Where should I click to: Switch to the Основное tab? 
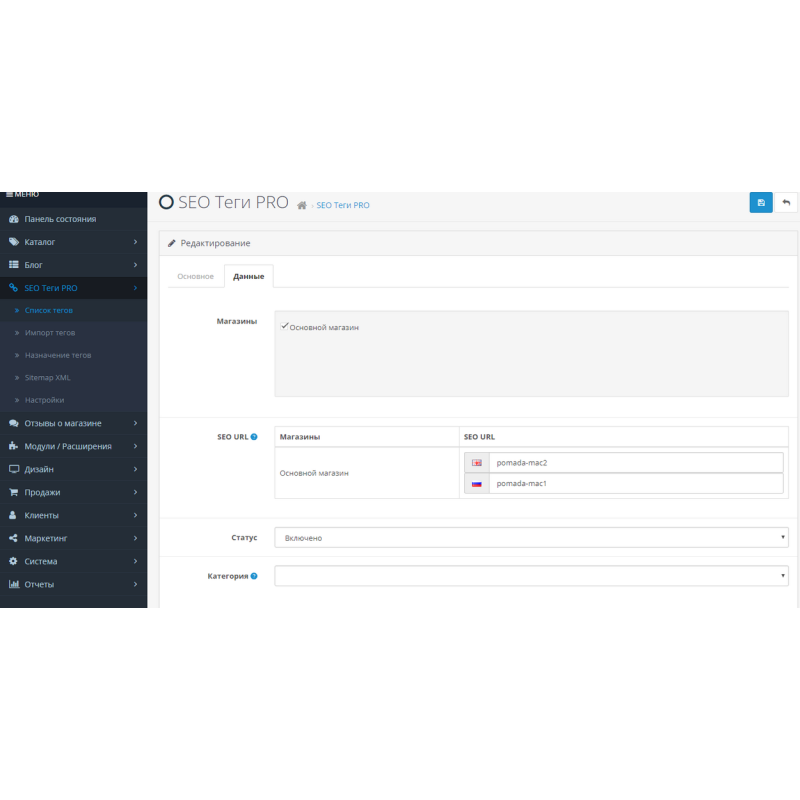[x=195, y=276]
